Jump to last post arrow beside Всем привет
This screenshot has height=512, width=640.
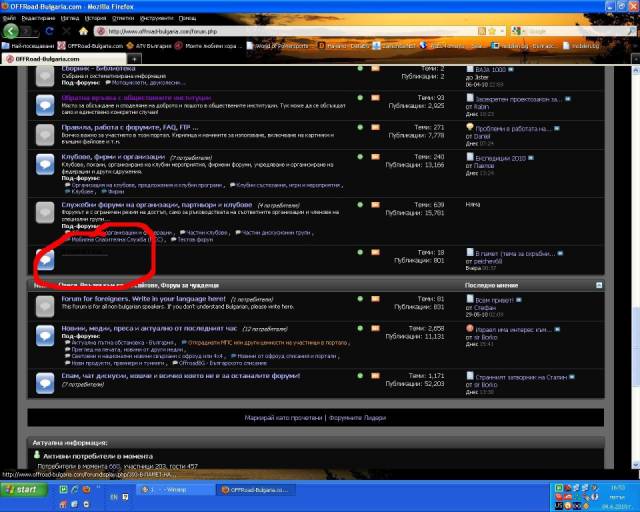[x=518, y=300]
